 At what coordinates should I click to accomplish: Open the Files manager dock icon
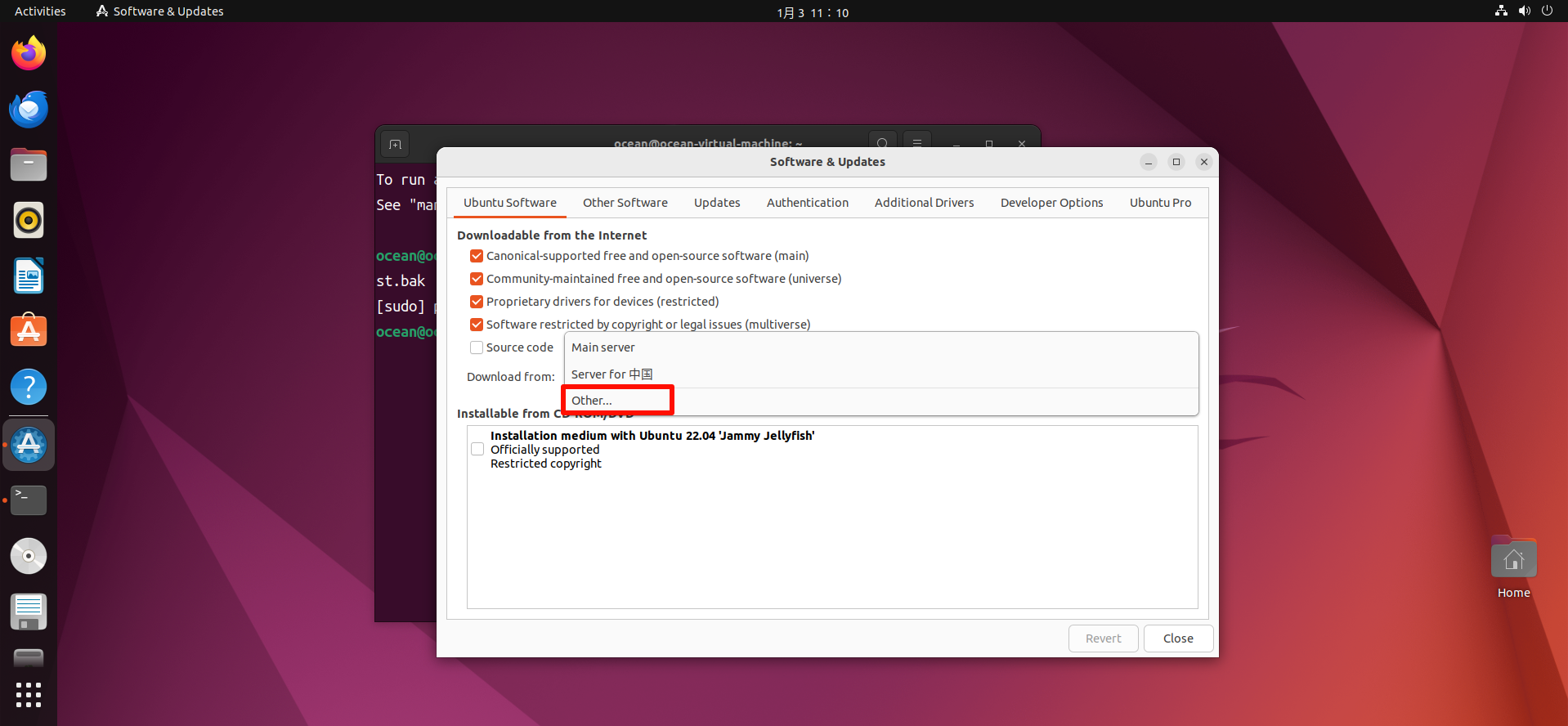click(x=29, y=165)
